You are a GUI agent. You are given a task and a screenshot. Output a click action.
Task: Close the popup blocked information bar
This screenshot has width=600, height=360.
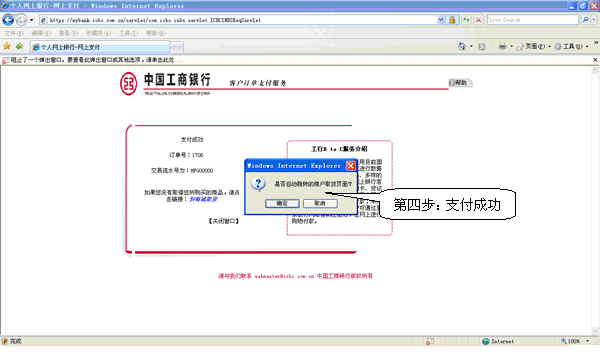pos(595,60)
